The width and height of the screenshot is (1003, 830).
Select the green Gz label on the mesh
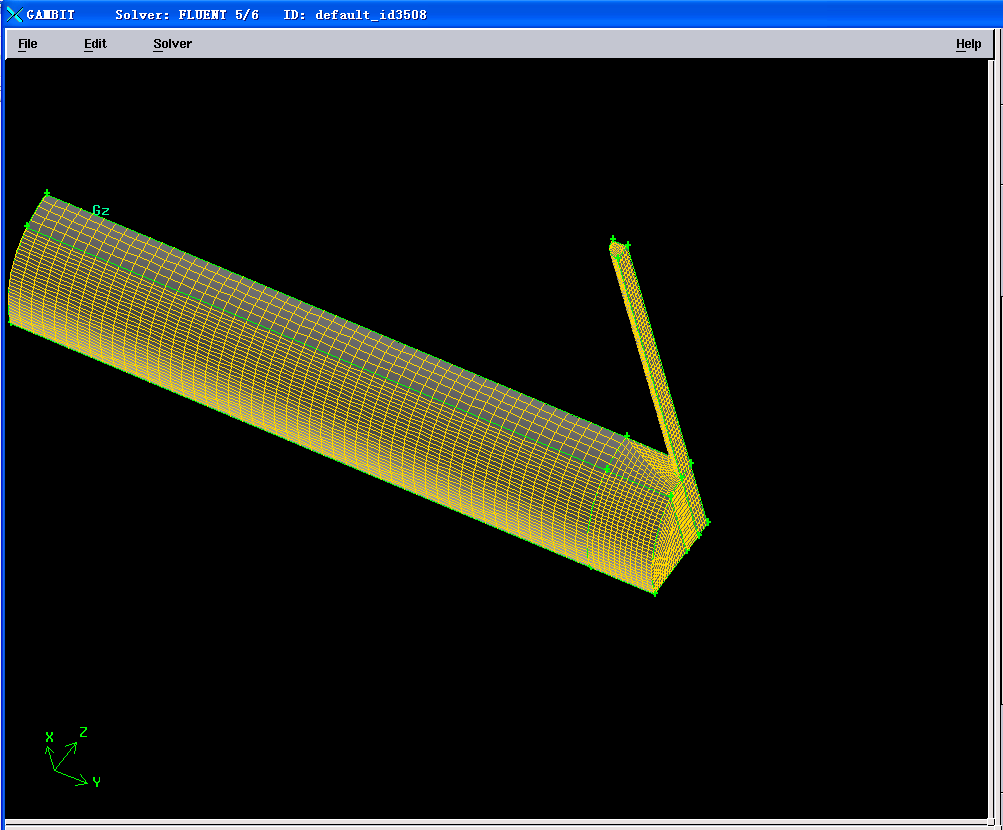click(100, 211)
